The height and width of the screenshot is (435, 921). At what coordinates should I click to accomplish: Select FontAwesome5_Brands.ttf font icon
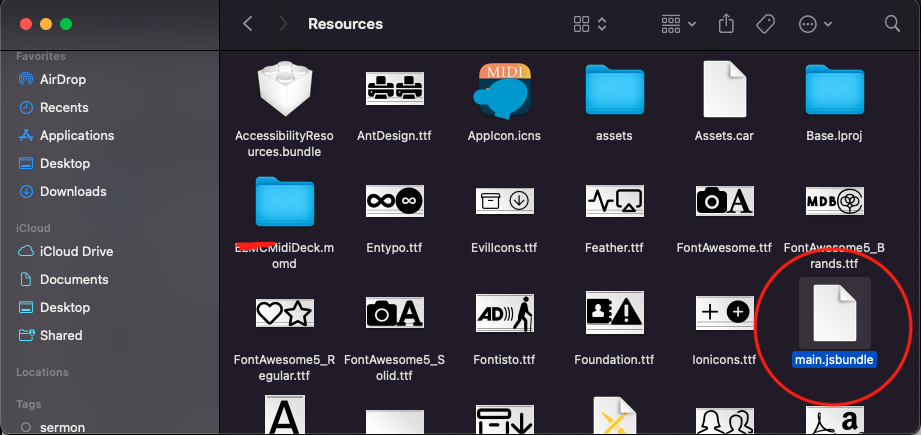pyautogui.click(x=834, y=201)
